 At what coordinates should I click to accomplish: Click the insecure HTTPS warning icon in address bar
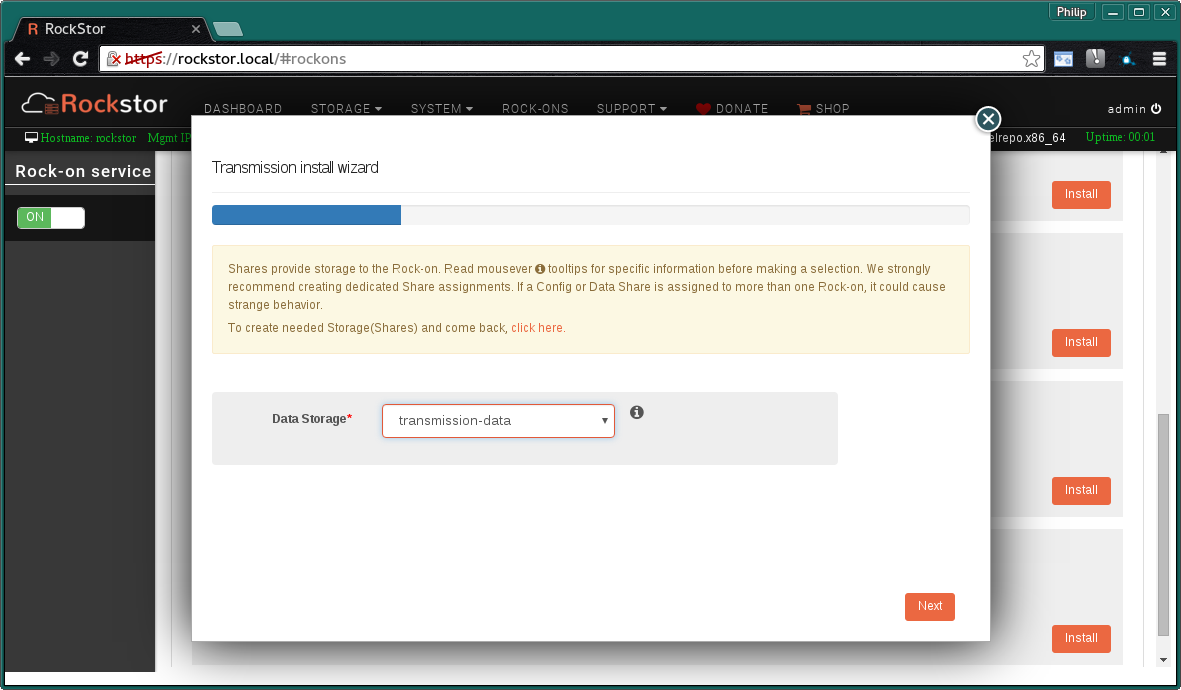(x=114, y=59)
